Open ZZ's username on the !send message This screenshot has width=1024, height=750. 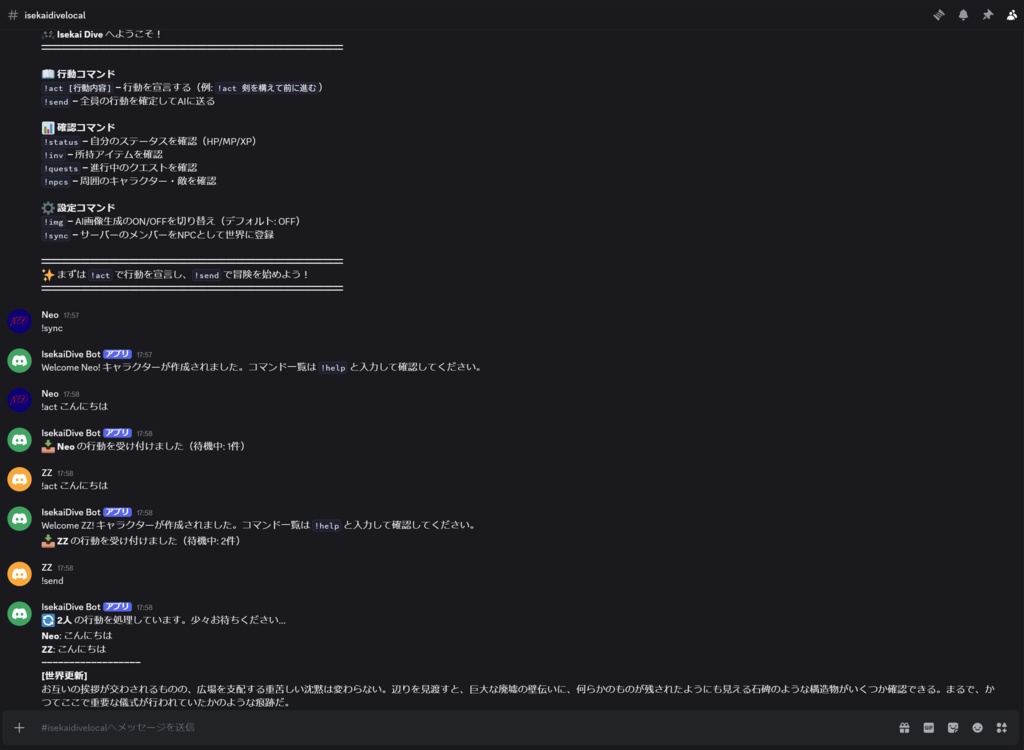click(46, 568)
